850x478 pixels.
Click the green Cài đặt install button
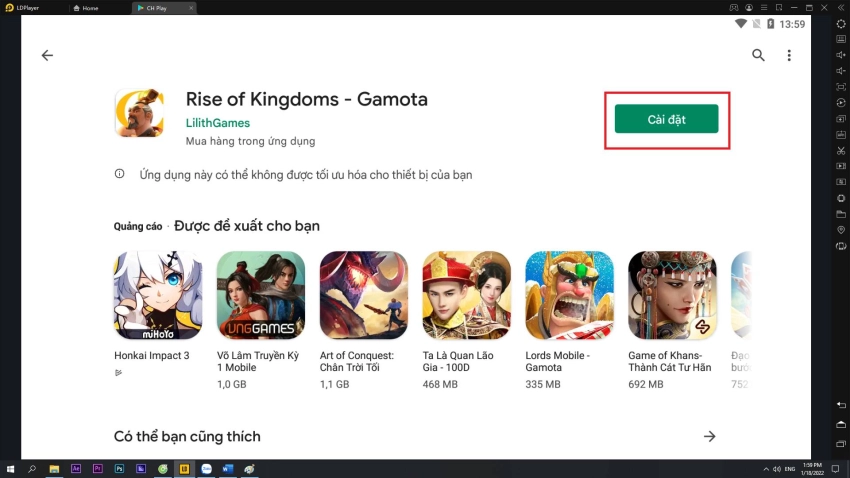click(x=666, y=119)
